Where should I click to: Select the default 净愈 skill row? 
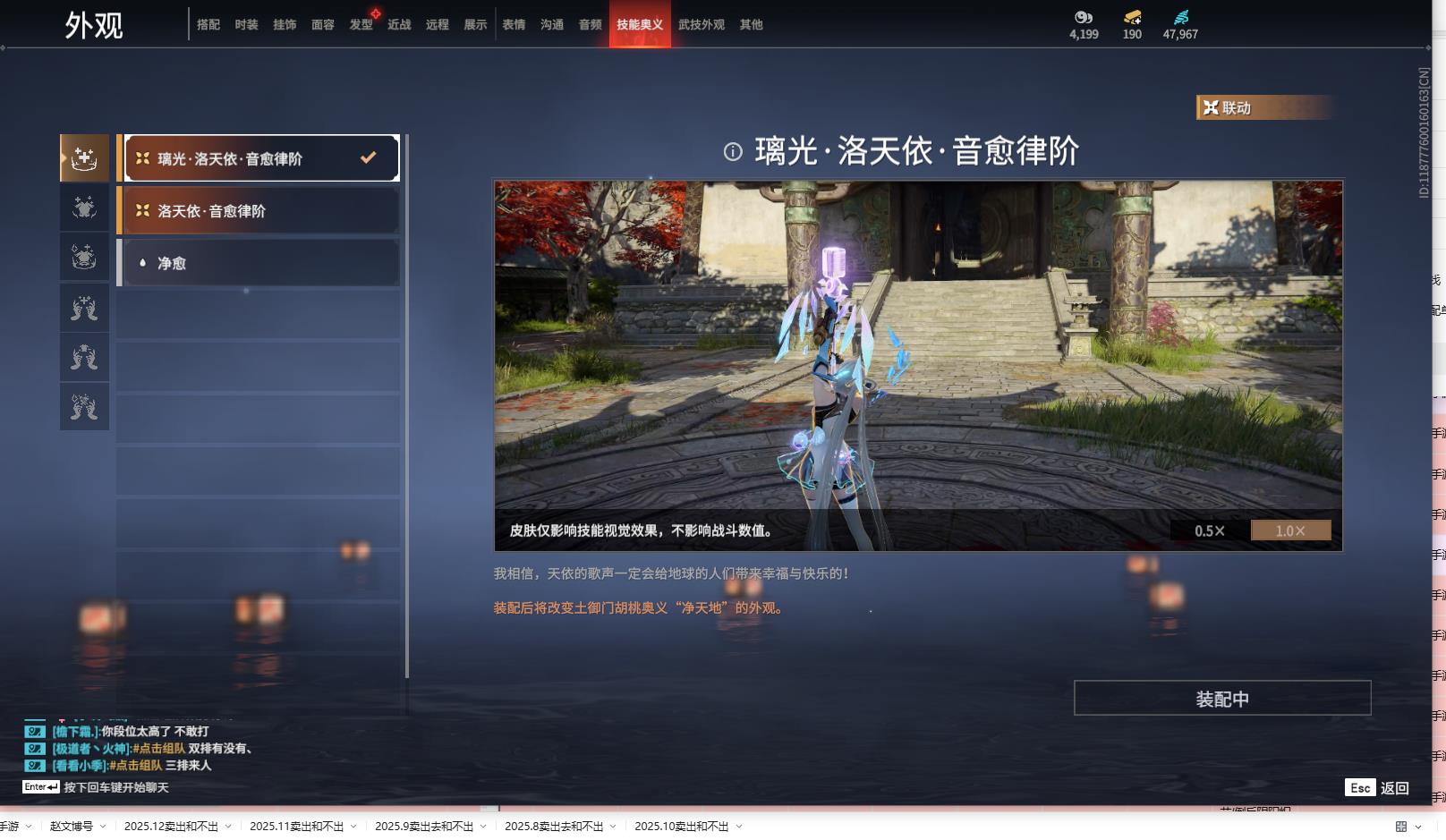(259, 263)
